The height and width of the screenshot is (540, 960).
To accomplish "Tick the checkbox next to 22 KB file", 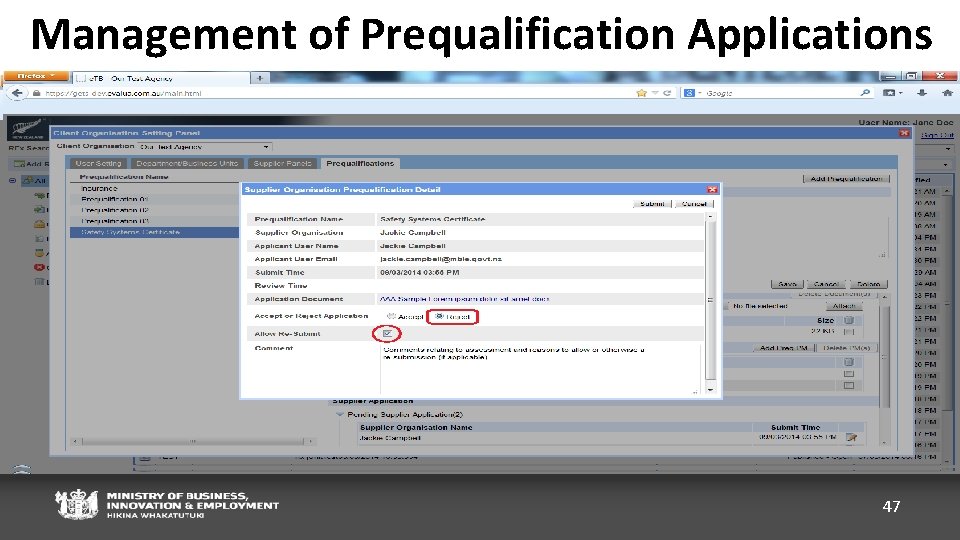I will 849,332.
